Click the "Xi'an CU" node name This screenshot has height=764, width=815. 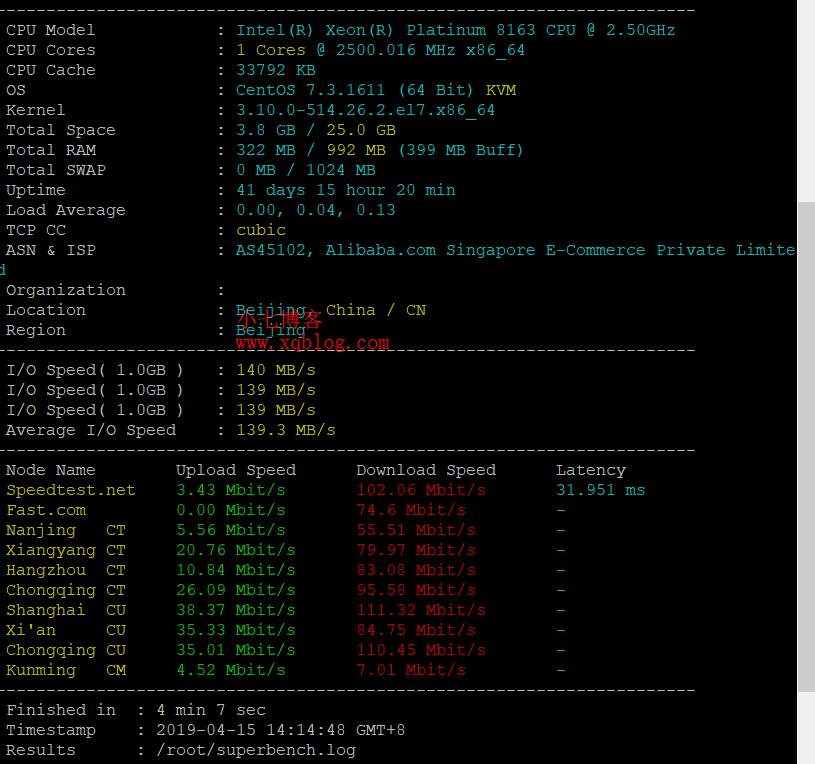click(x=65, y=630)
